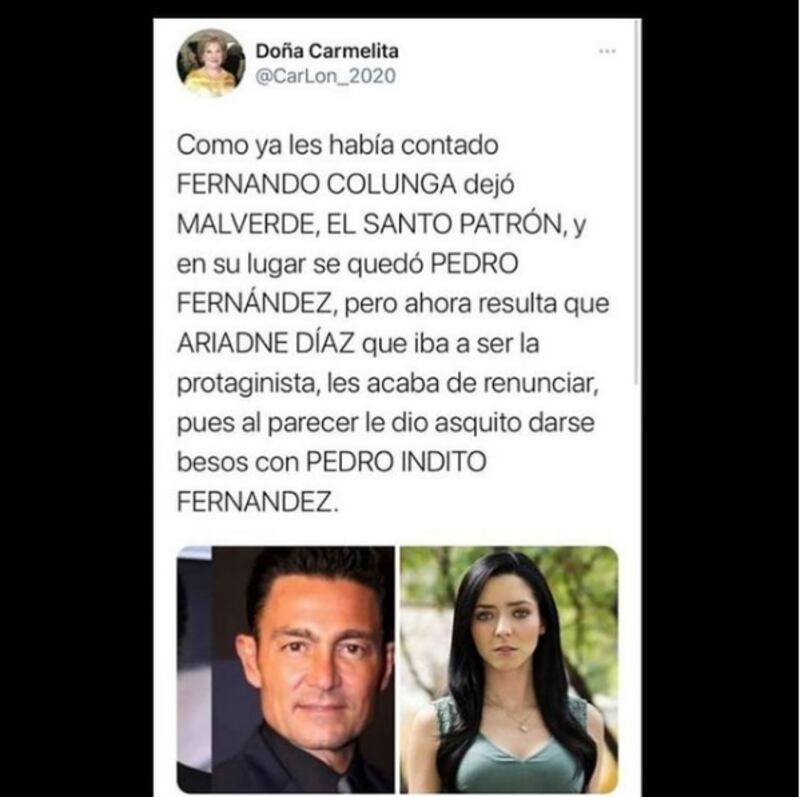Open the photo of woman with long dark hair

coord(509,669)
